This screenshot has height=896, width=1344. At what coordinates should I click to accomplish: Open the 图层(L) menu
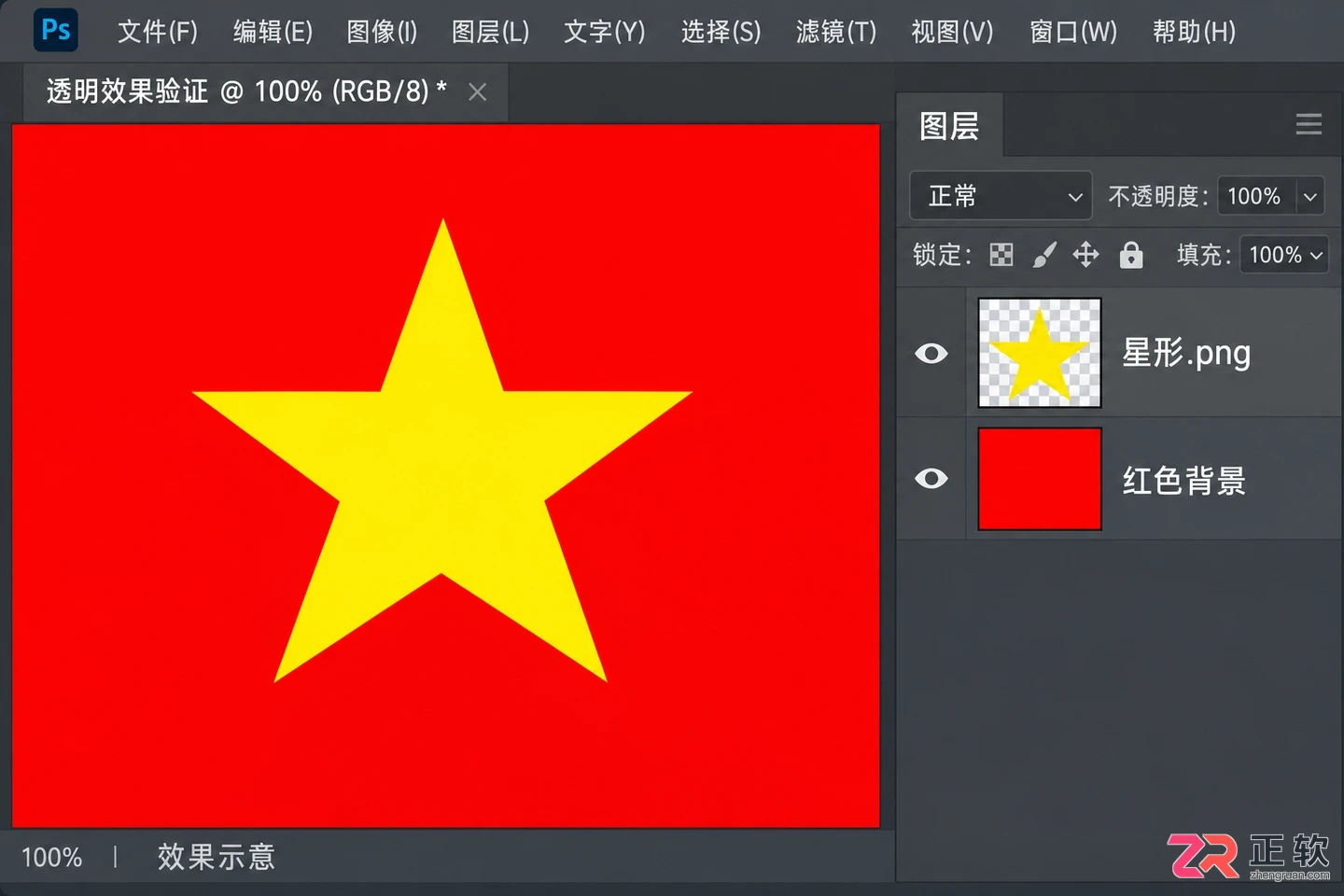[490, 32]
